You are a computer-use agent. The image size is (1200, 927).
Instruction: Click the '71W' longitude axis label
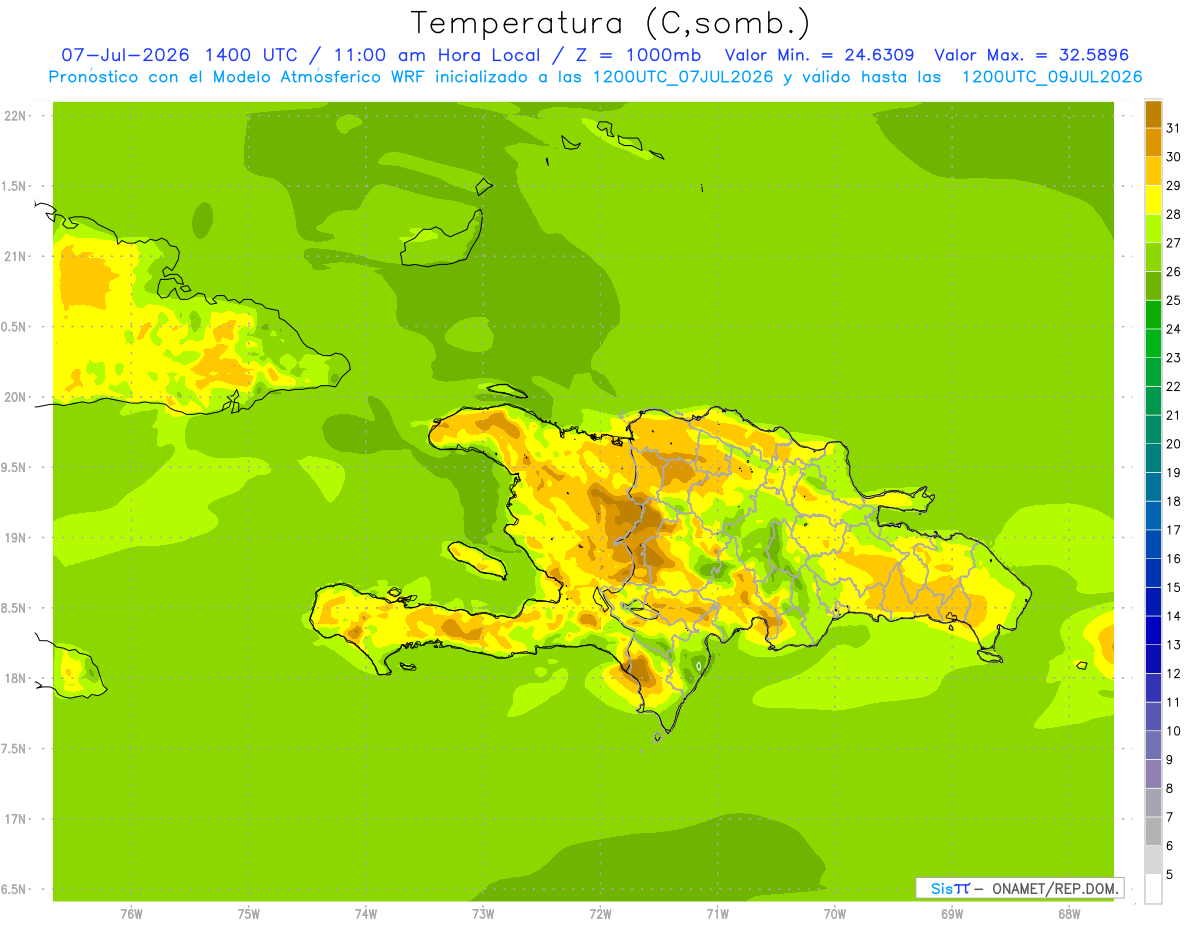tap(717, 913)
